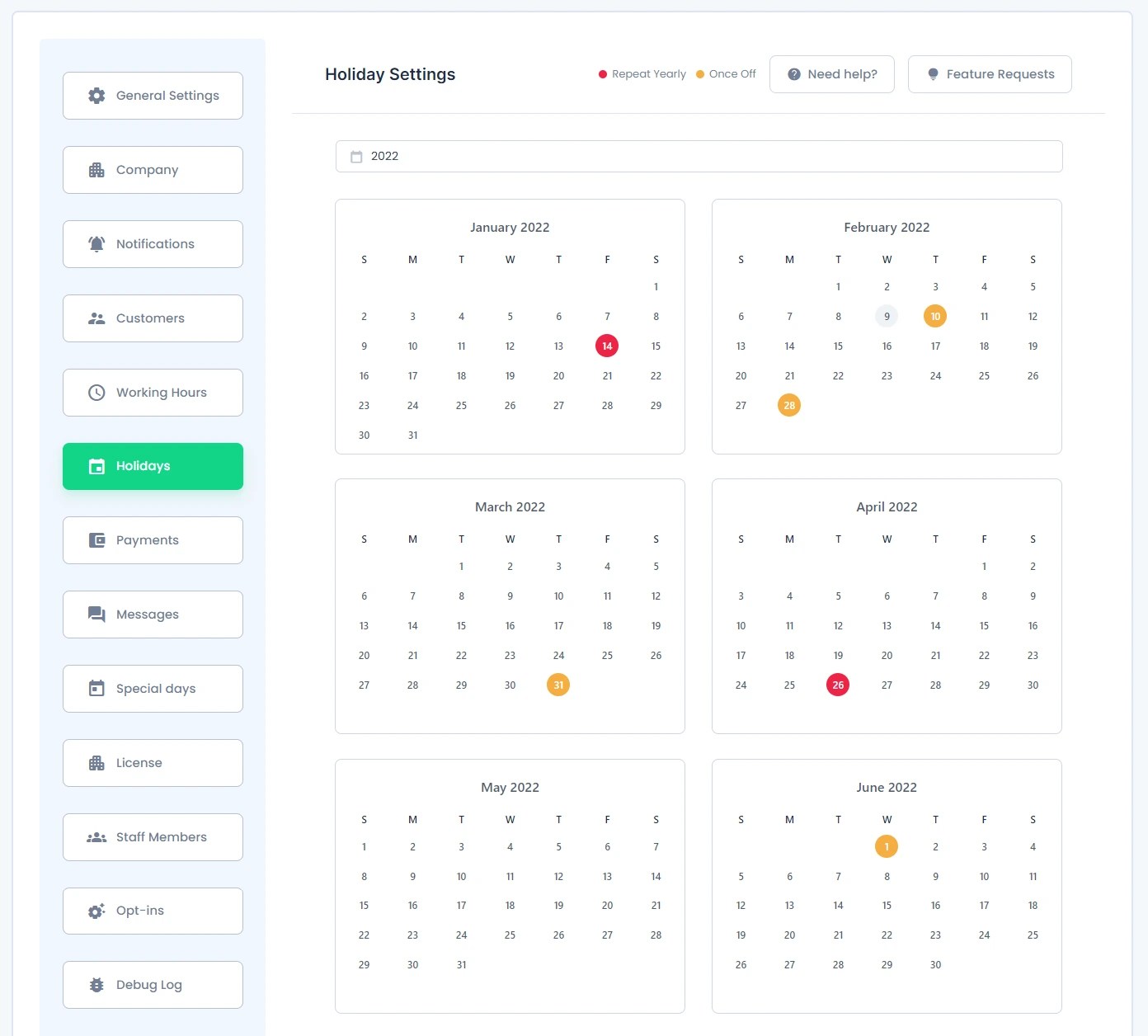Click the Working Hours clock icon
The width and height of the screenshot is (1148, 1036).
[96, 392]
